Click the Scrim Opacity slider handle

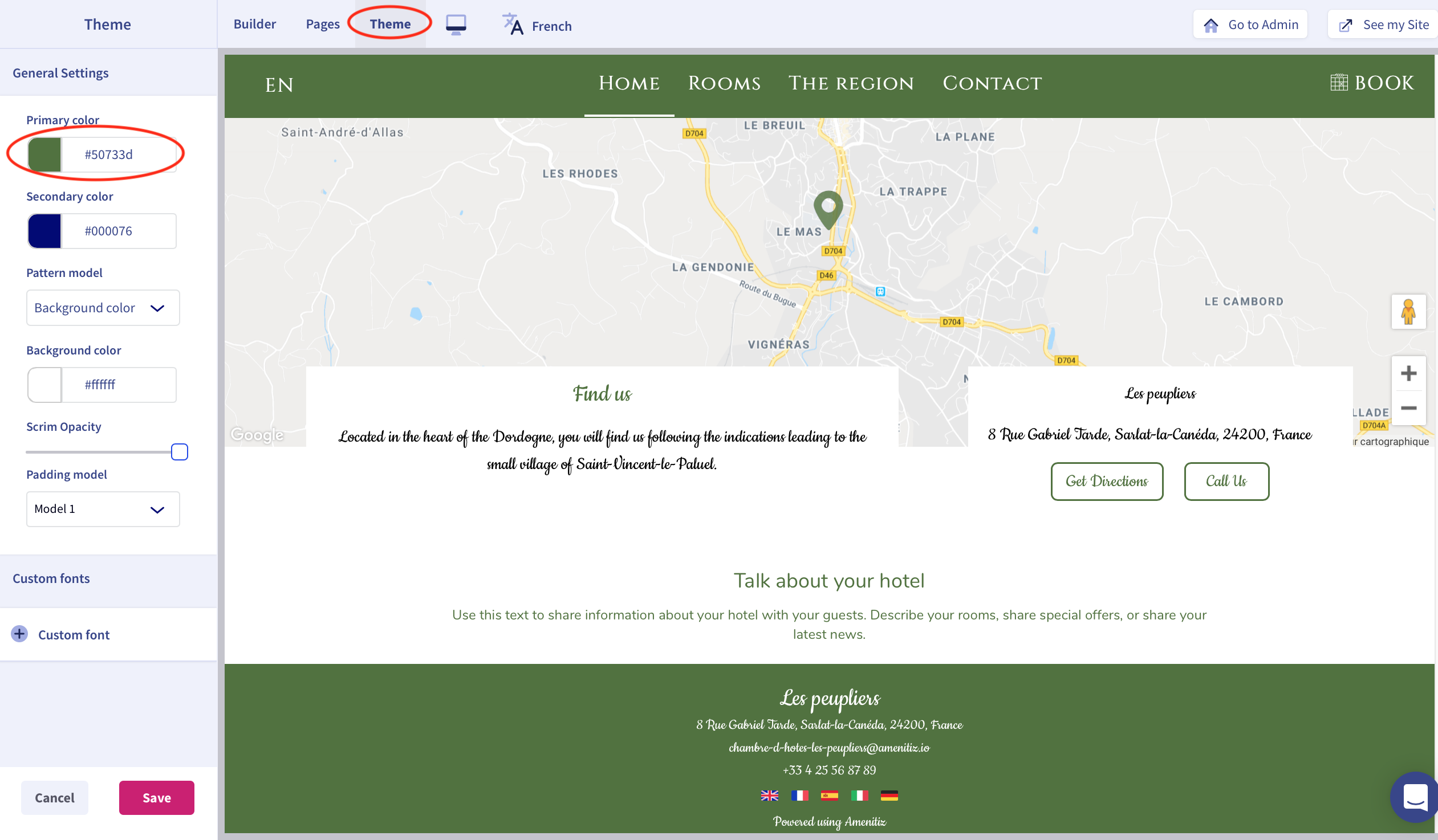coord(179,452)
